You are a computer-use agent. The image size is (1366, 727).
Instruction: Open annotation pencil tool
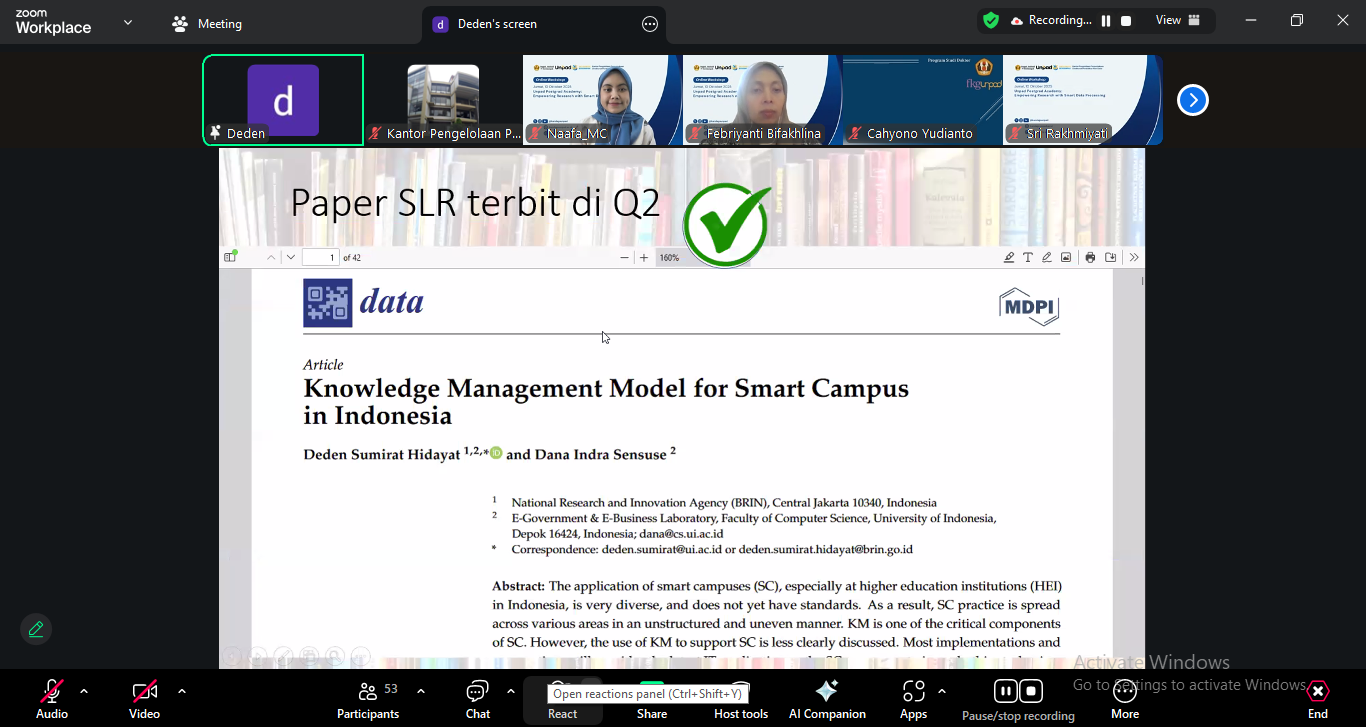point(36,629)
